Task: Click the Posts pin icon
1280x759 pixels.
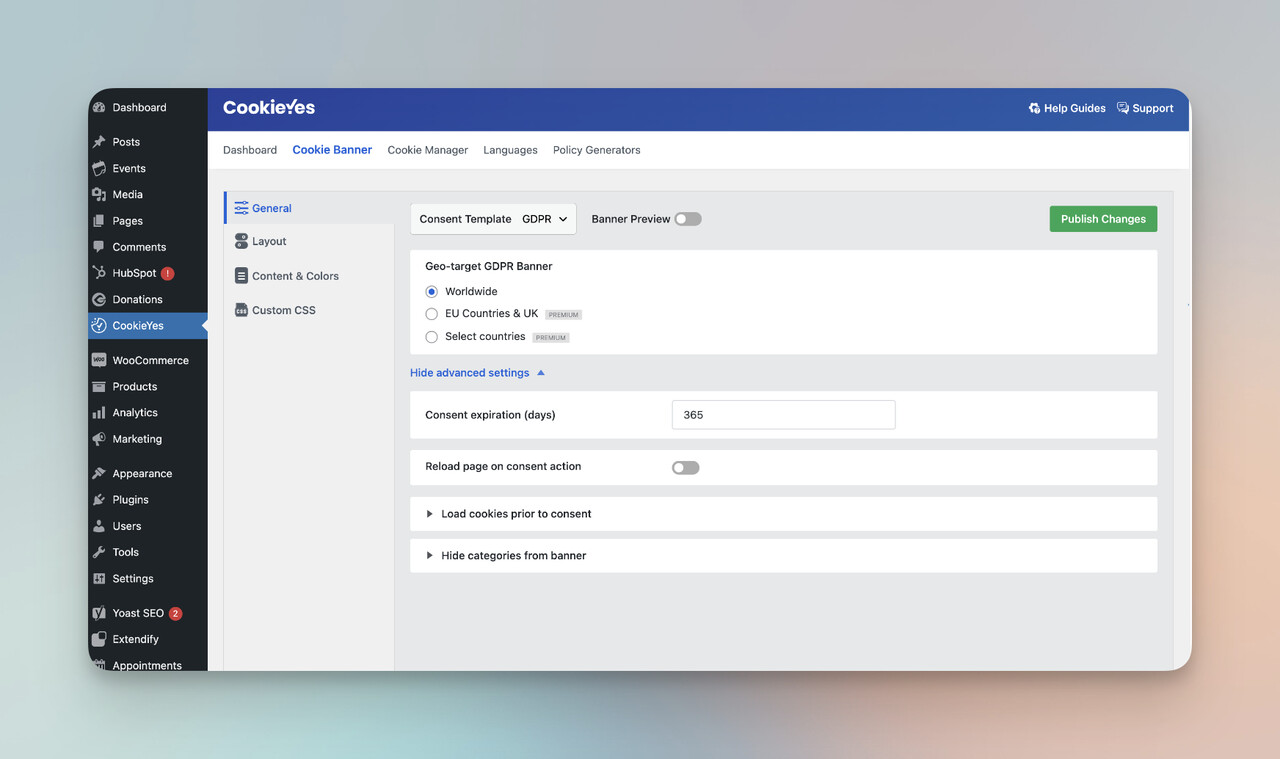Action: (x=99, y=142)
